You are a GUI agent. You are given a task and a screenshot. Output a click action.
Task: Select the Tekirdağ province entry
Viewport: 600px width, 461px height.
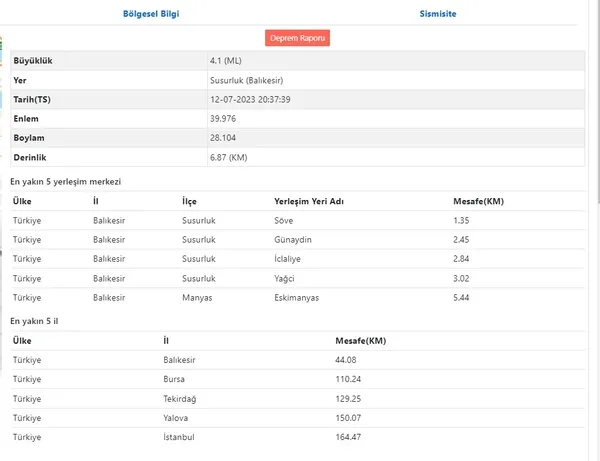[179, 399]
